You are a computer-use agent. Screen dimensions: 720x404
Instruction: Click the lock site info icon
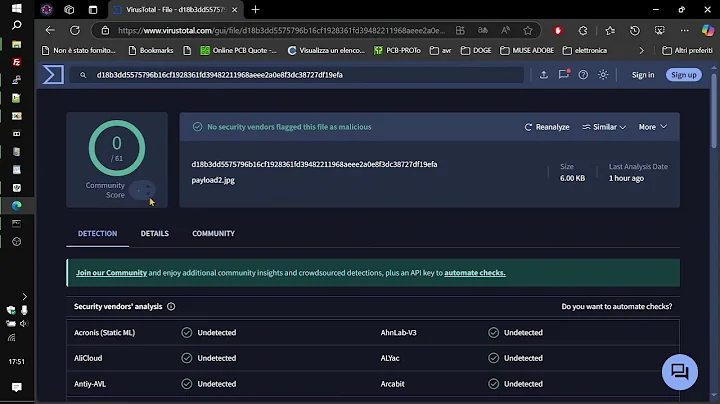coord(106,30)
